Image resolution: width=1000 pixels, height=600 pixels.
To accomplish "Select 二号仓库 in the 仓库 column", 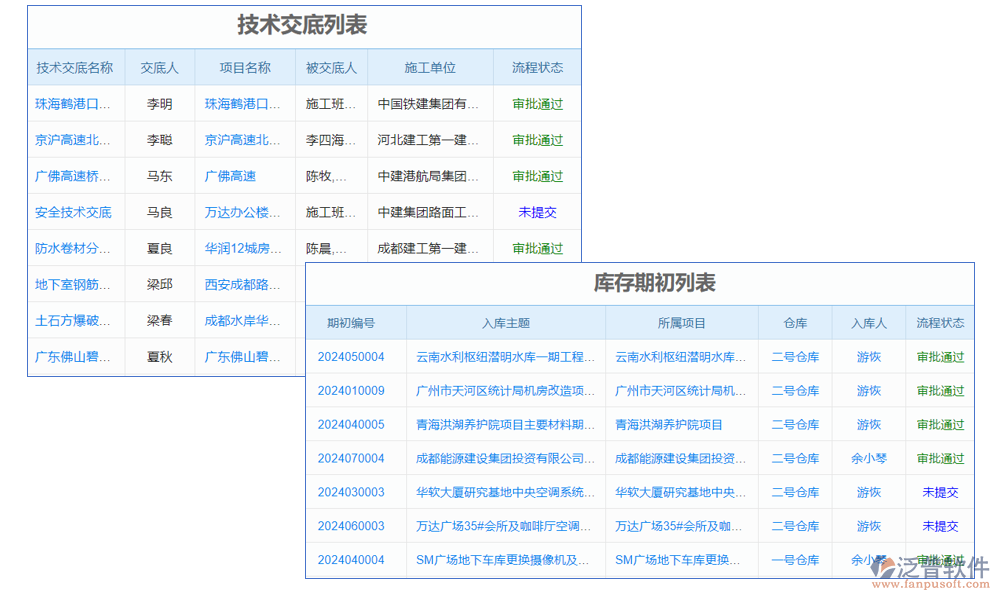I will click(x=794, y=356).
